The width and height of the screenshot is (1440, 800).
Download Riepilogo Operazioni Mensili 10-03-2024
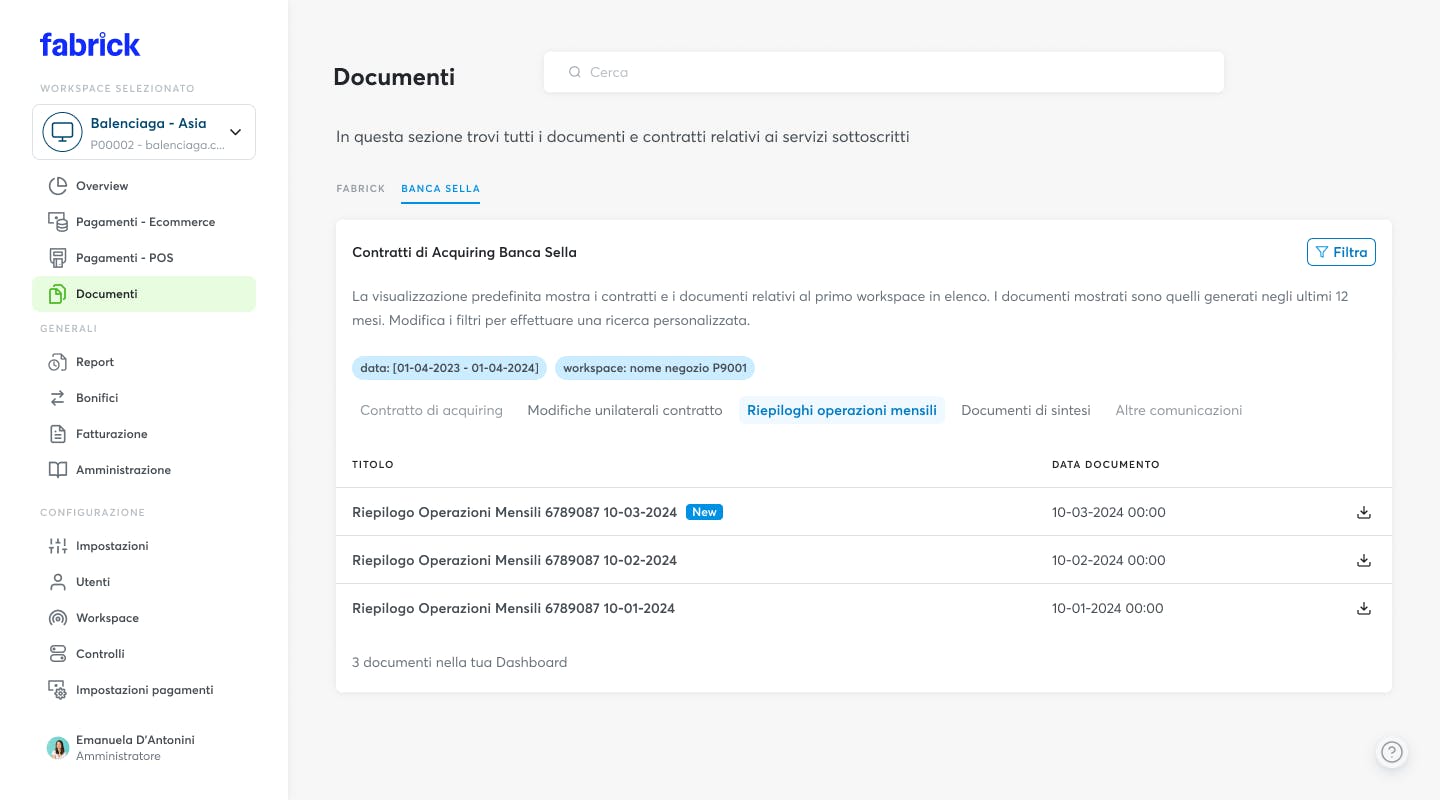(x=1363, y=512)
